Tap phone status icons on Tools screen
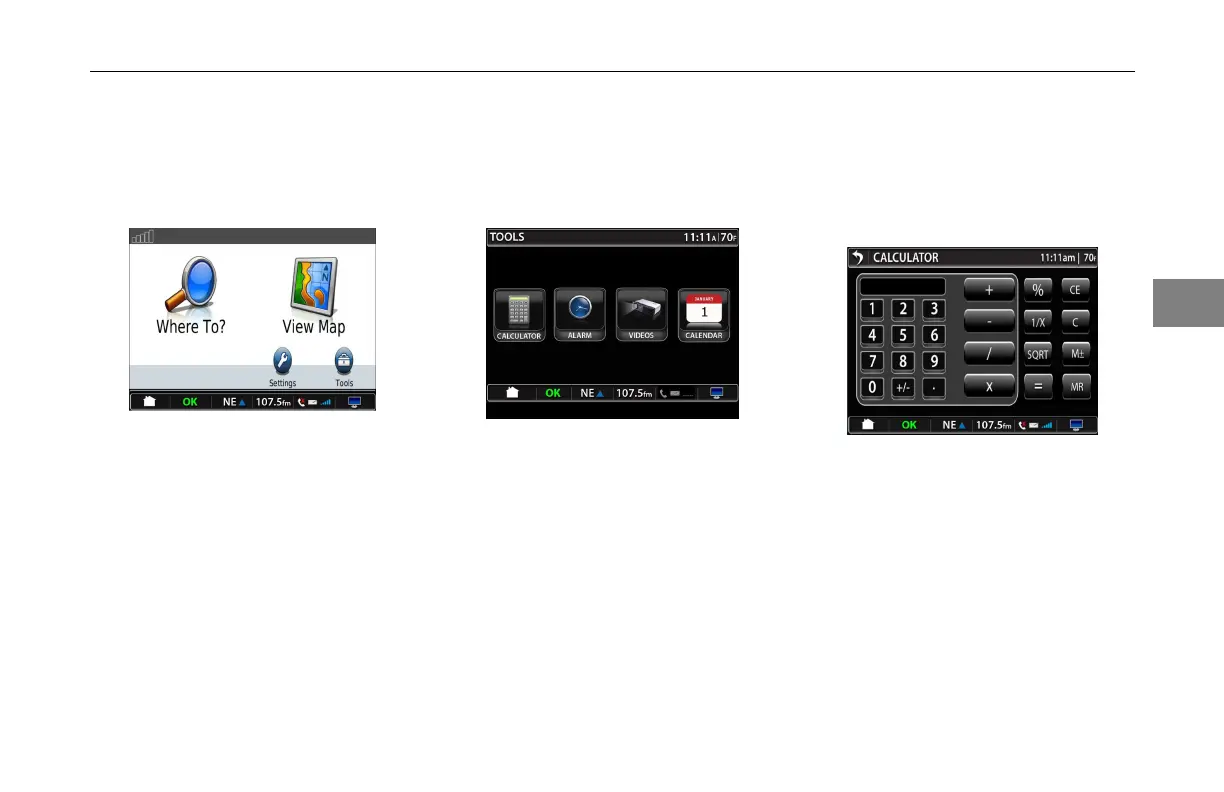 click(x=676, y=393)
